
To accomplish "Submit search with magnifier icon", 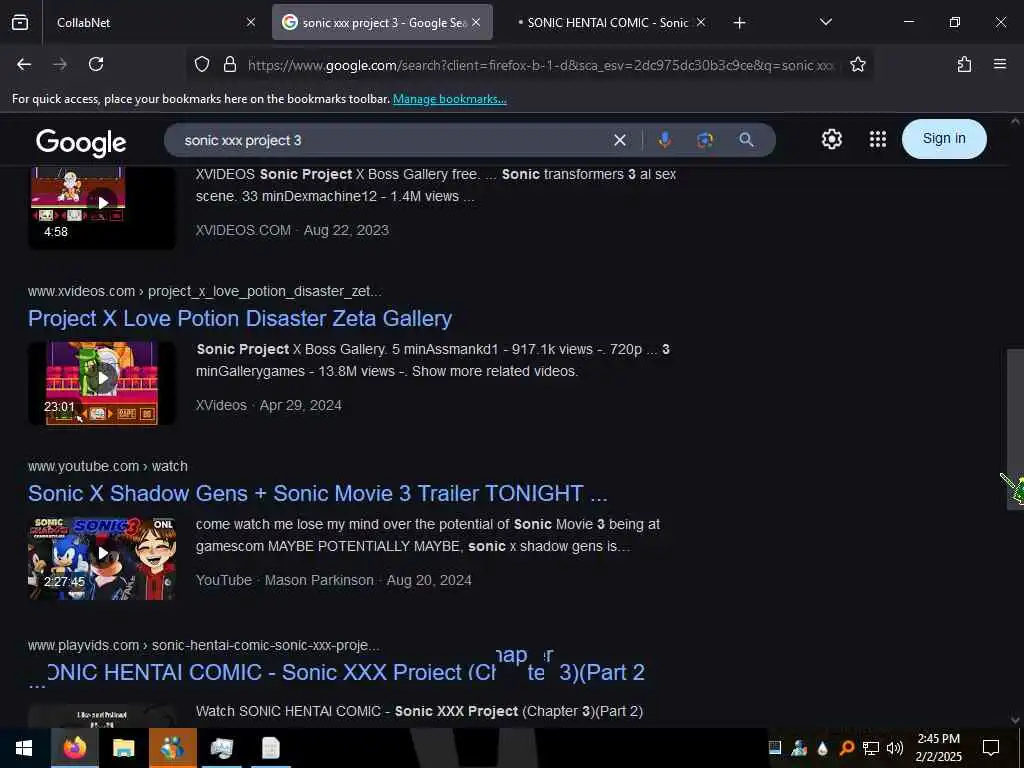I will (x=746, y=140).
